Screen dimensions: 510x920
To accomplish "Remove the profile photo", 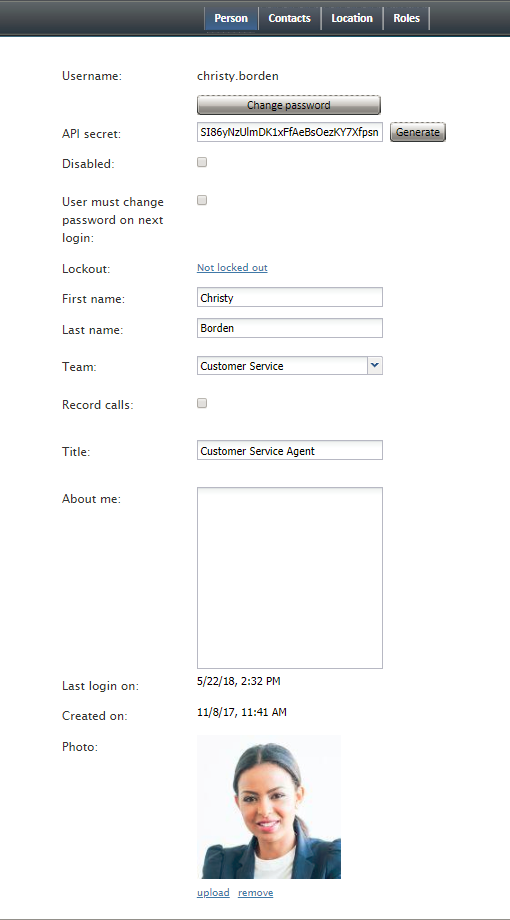I will pyautogui.click(x=255, y=892).
